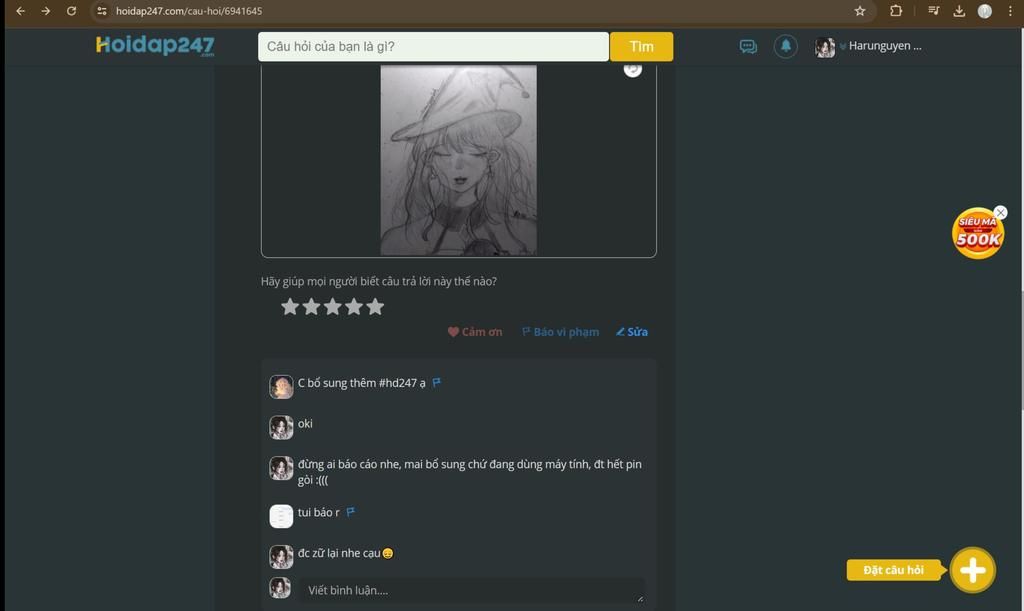Open the chat messages icon in header
Image resolution: width=1024 pixels, height=611 pixels.
pos(748,46)
